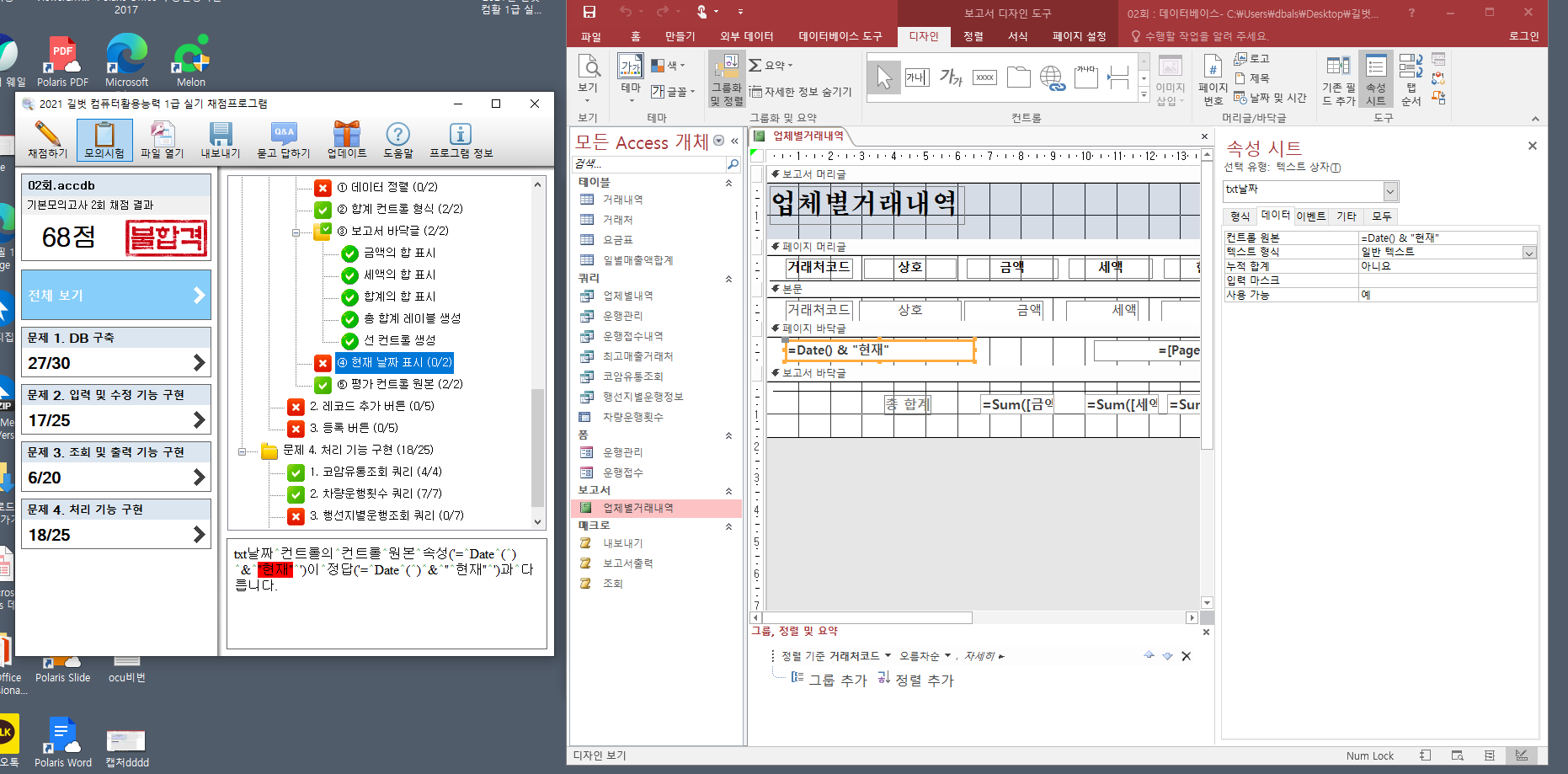Switch to the 이벤트 property sheet tab
The width and height of the screenshot is (1568, 774).
1310,216
